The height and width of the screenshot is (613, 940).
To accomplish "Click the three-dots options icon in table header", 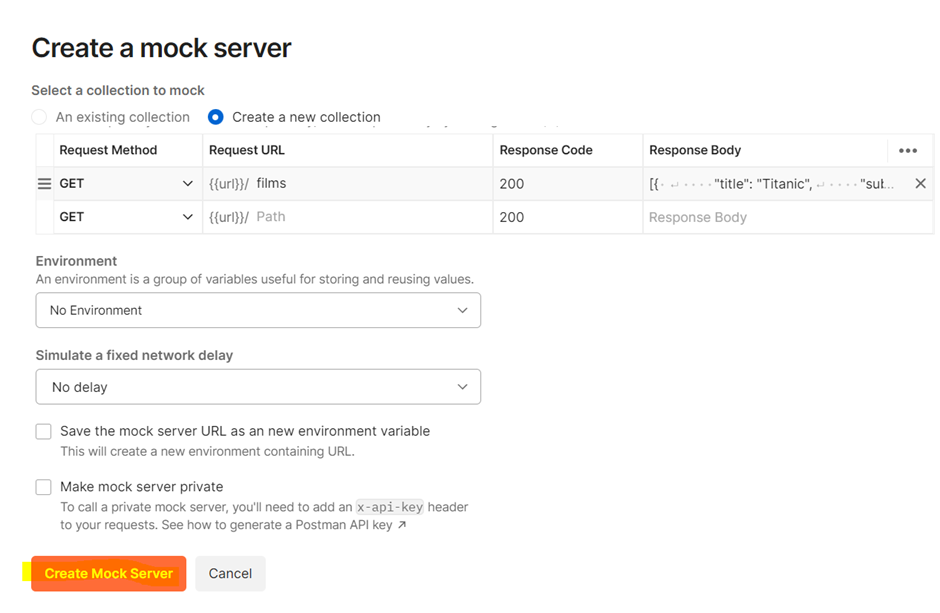I will [x=907, y=151].
